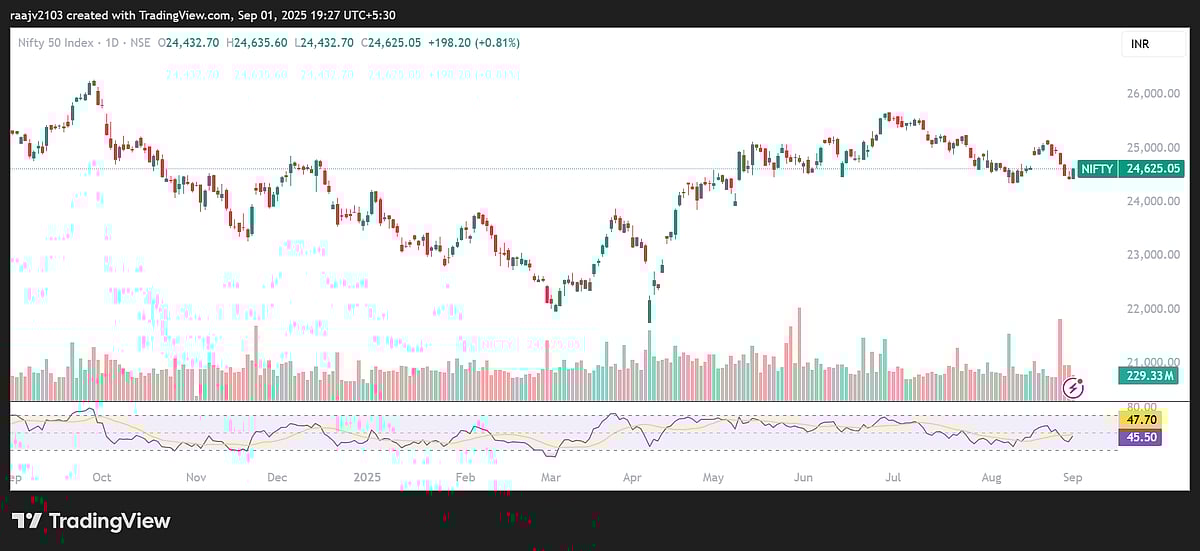Click the Nov label on time axis
The image size is (1200, 551).
(x=196, y=478)
